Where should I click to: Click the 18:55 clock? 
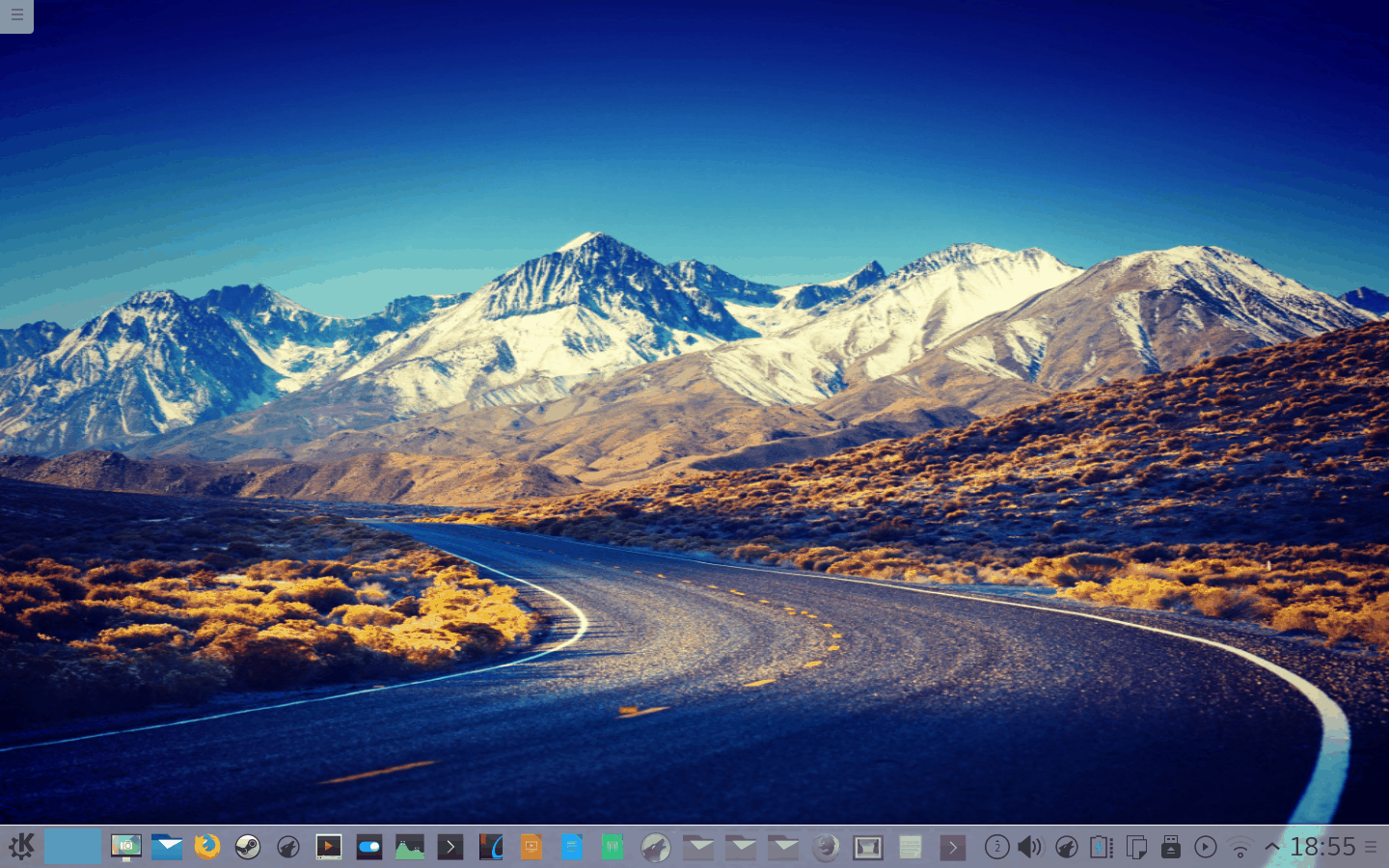(1322, 847)
